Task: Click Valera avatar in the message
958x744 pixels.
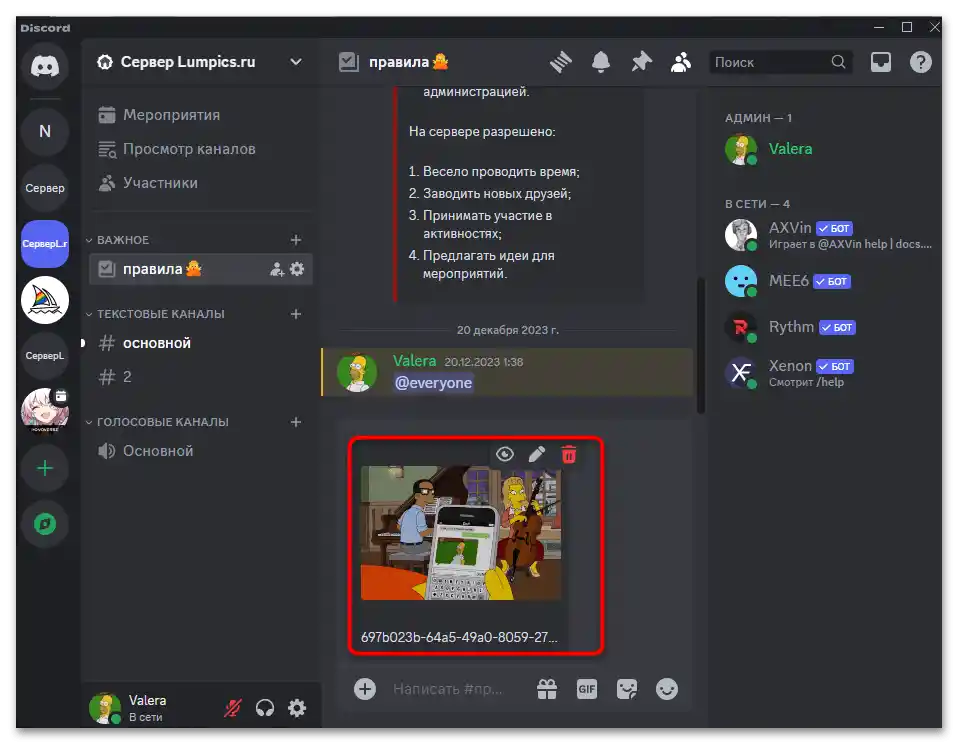Action: (x=357, y=371)
